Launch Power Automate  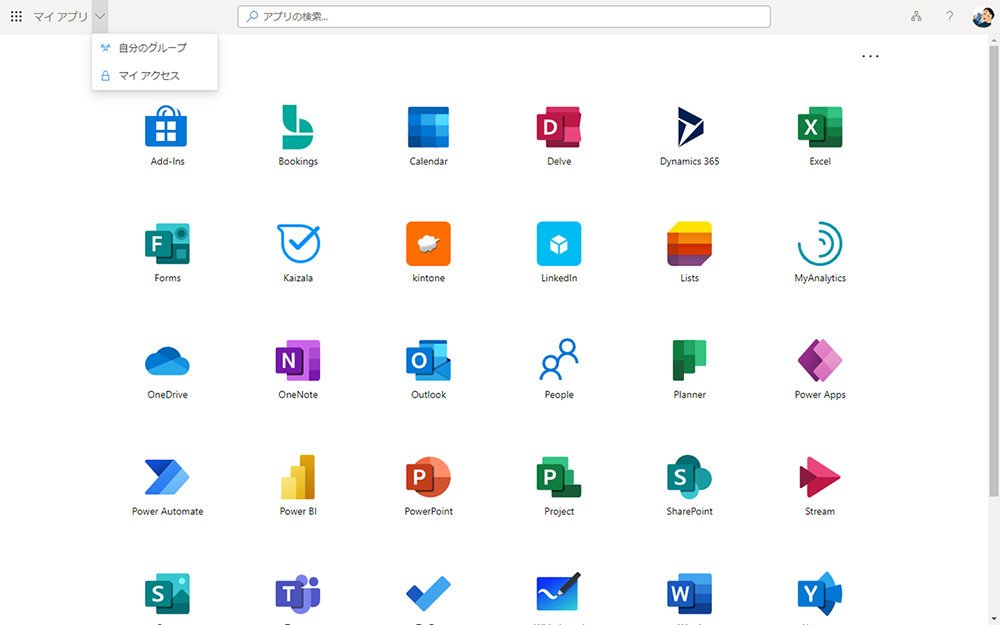tap(167, 477)
